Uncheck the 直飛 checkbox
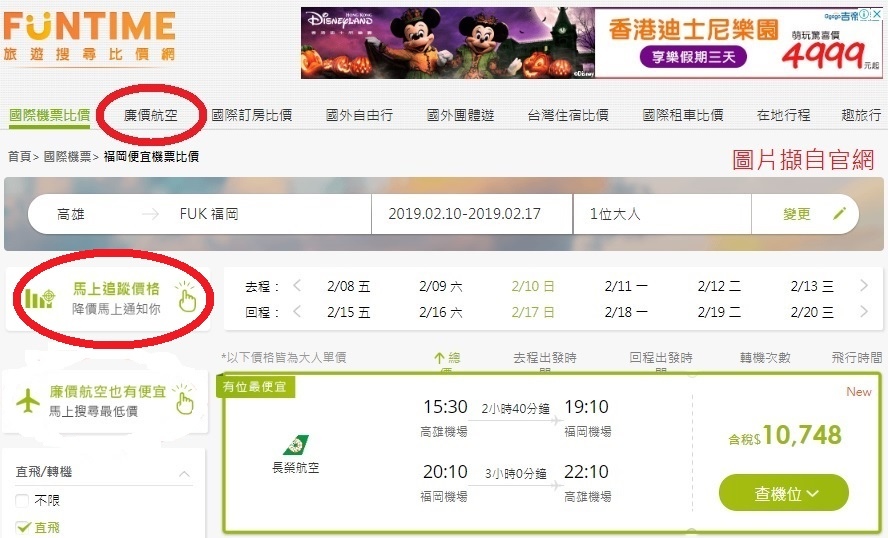The height and width of the screenshot is (538, 888). [23, 527]
